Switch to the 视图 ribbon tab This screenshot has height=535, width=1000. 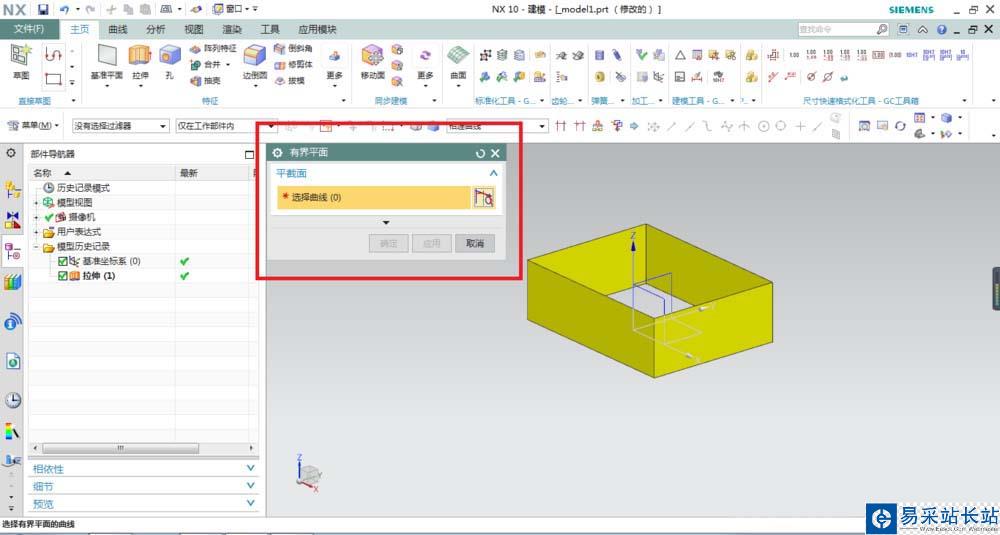(x=194, y=29)
